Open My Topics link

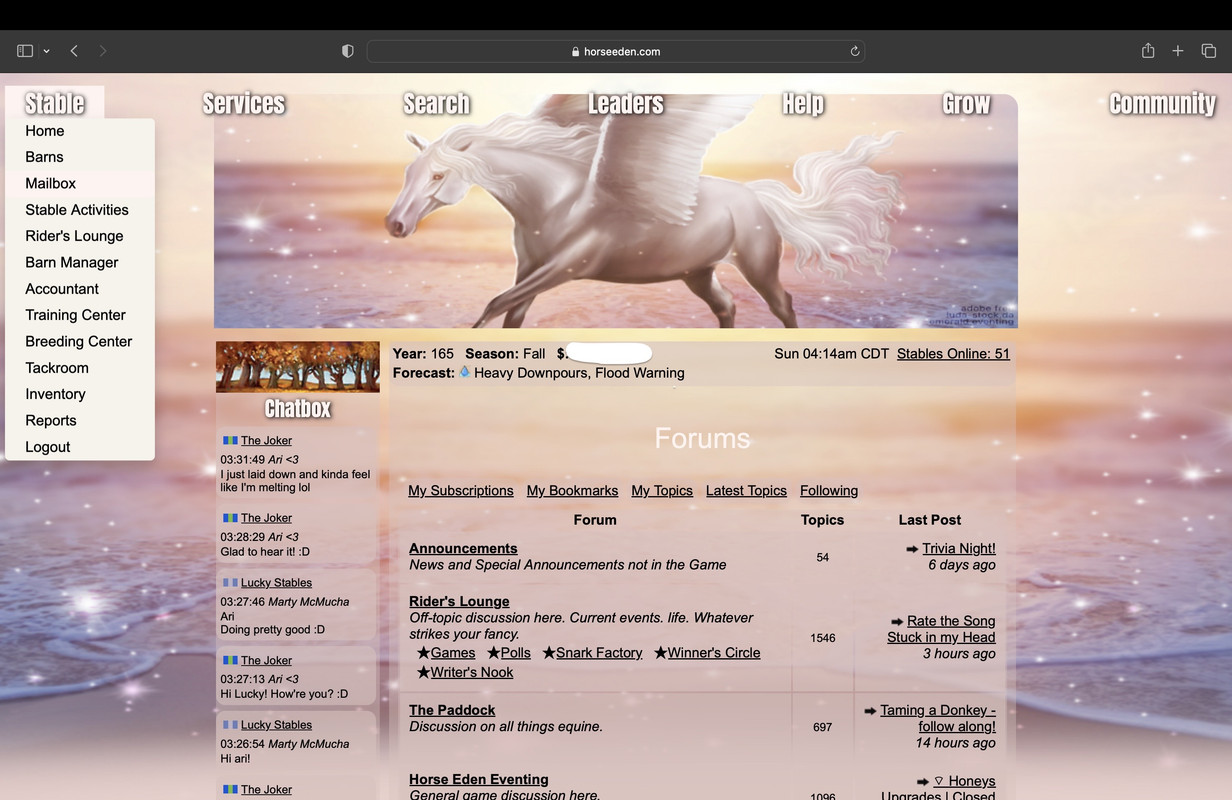(662, 490)
